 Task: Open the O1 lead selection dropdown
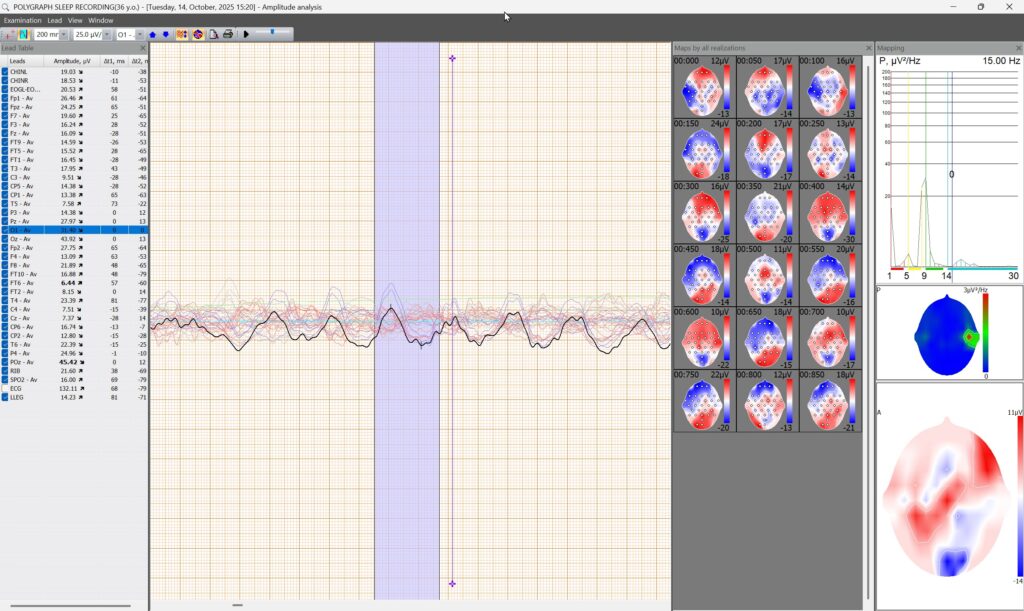tap(139, 34)
